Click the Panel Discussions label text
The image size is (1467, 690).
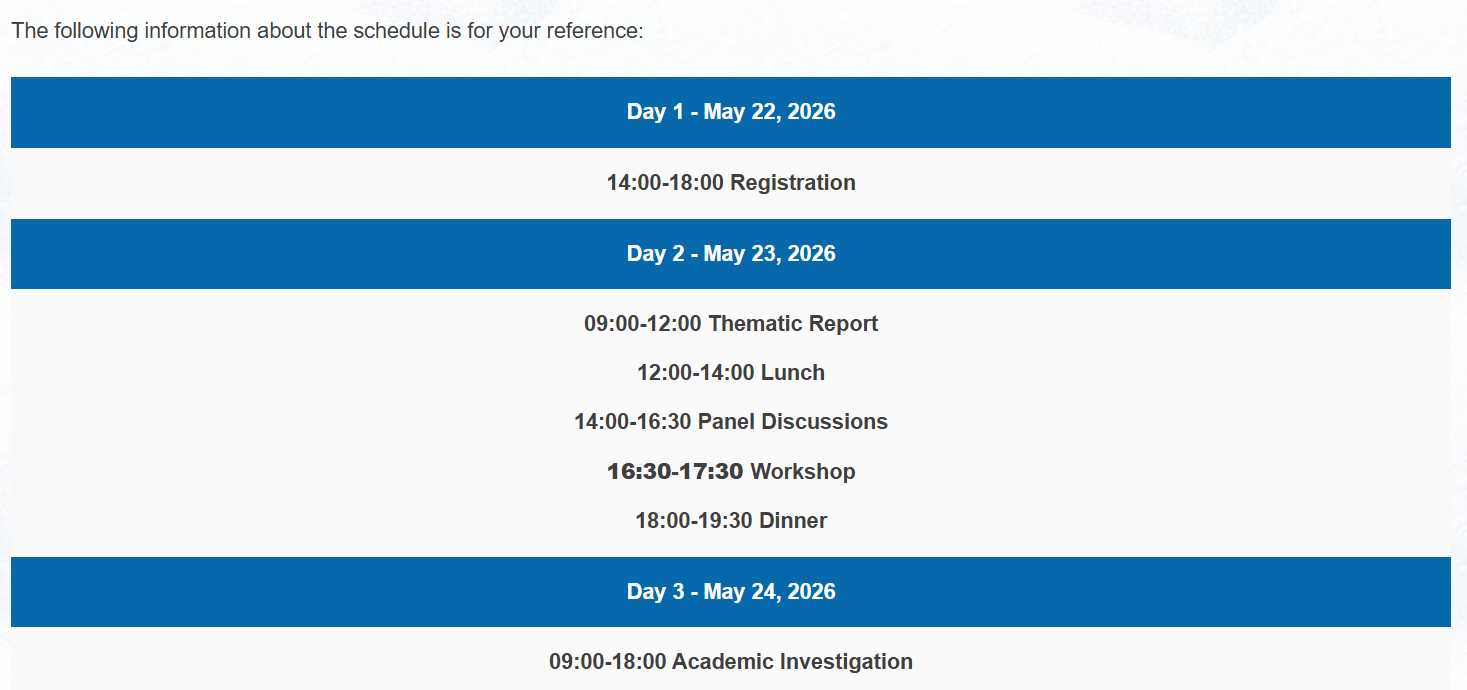[x=793, y=422]
